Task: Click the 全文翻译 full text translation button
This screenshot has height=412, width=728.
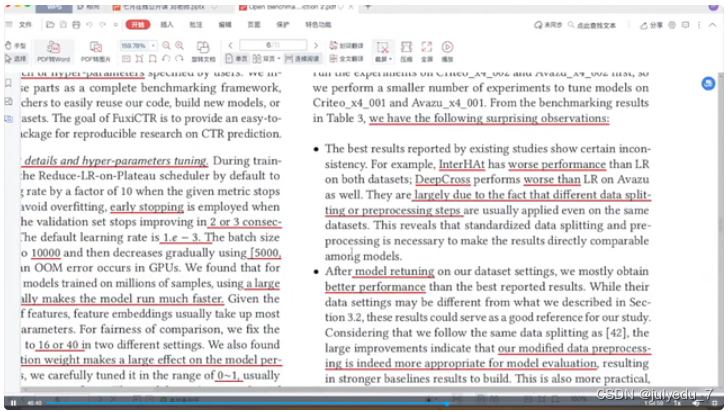Action: click(x=346, y=59)
